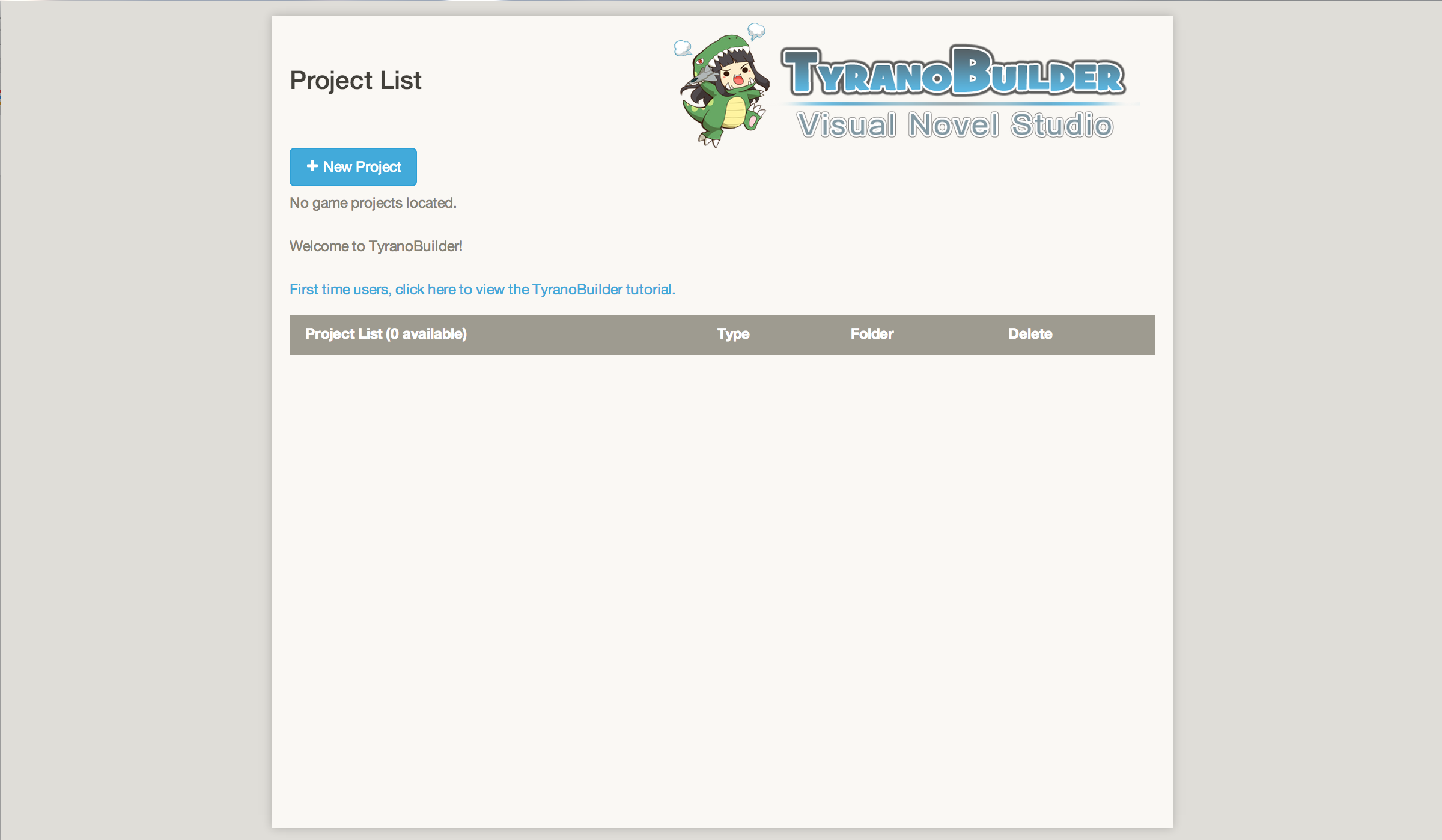Click the "Welcome to TyranoBuilder!" text
This screenshot has width=1442, height=840.
pos(376,246)
